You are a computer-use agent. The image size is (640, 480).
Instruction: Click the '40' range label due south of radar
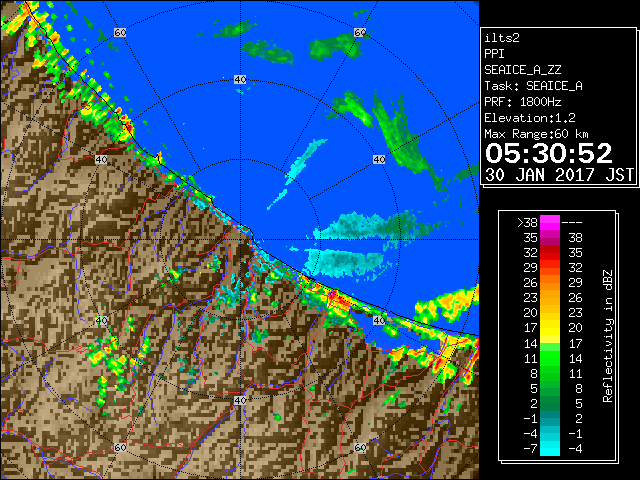pyautogui.click(x=240, y=400)
